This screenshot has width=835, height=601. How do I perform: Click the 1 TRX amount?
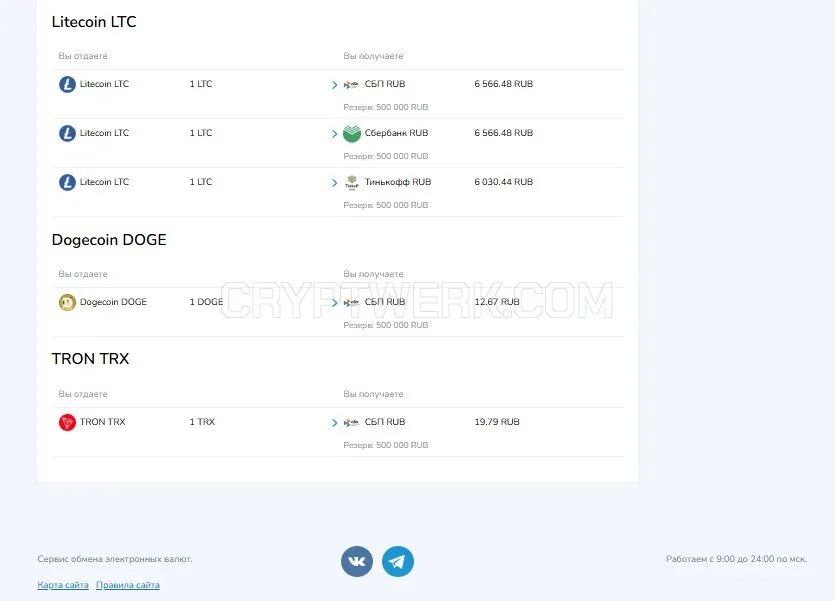tap(202, 422)
